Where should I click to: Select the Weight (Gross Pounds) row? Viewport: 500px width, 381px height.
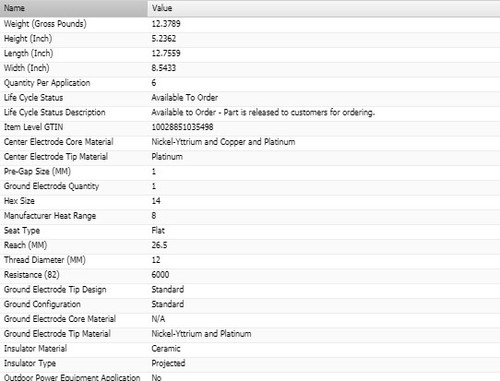250,24
